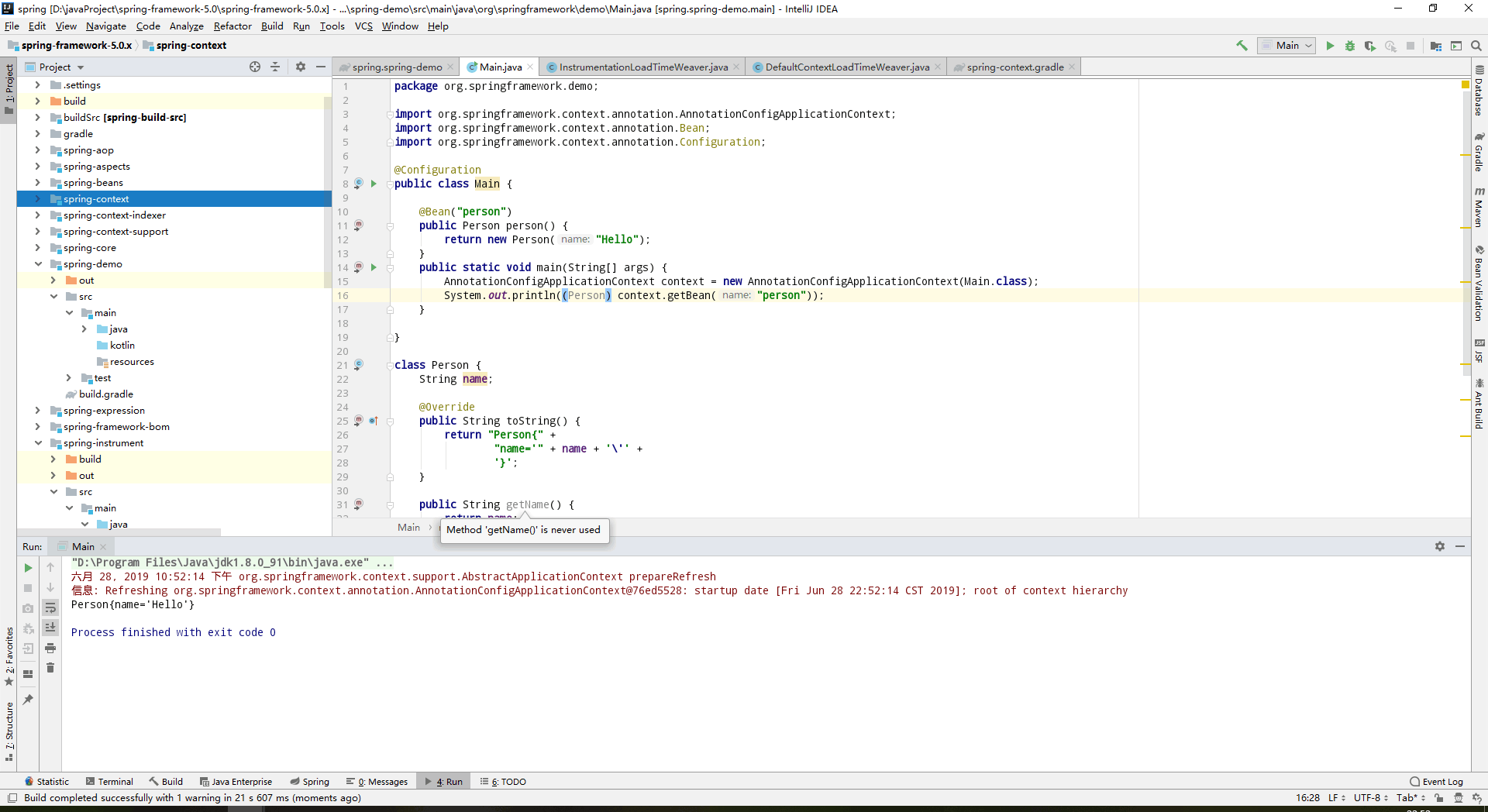Open the Run configuration dropdown Main
Viewport: 1488px width, 812px height.
[1286, 46]
